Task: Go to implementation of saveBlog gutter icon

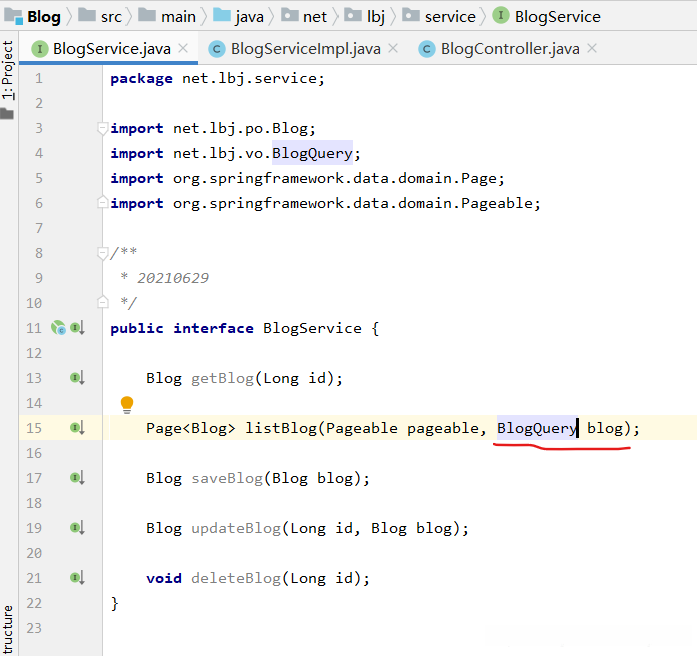Action: (x=77, y=478)
